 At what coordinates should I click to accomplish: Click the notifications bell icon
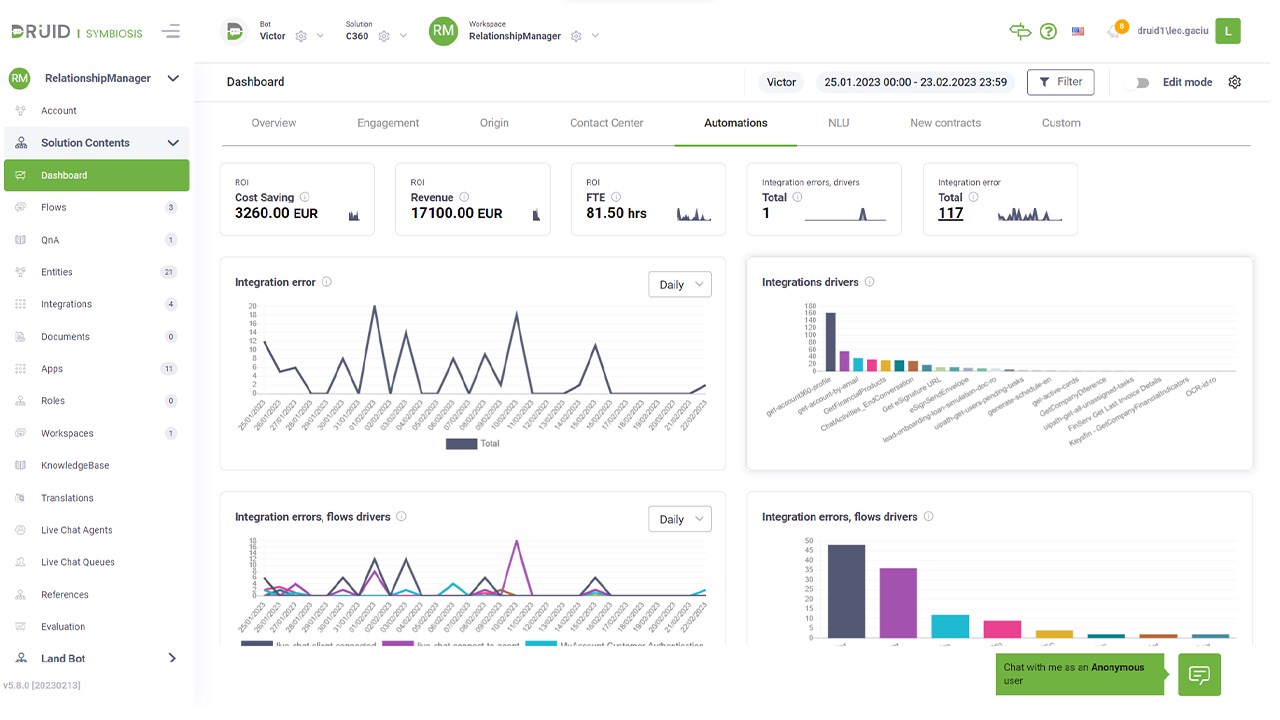pyautogui.click(x=1114, y=31)
